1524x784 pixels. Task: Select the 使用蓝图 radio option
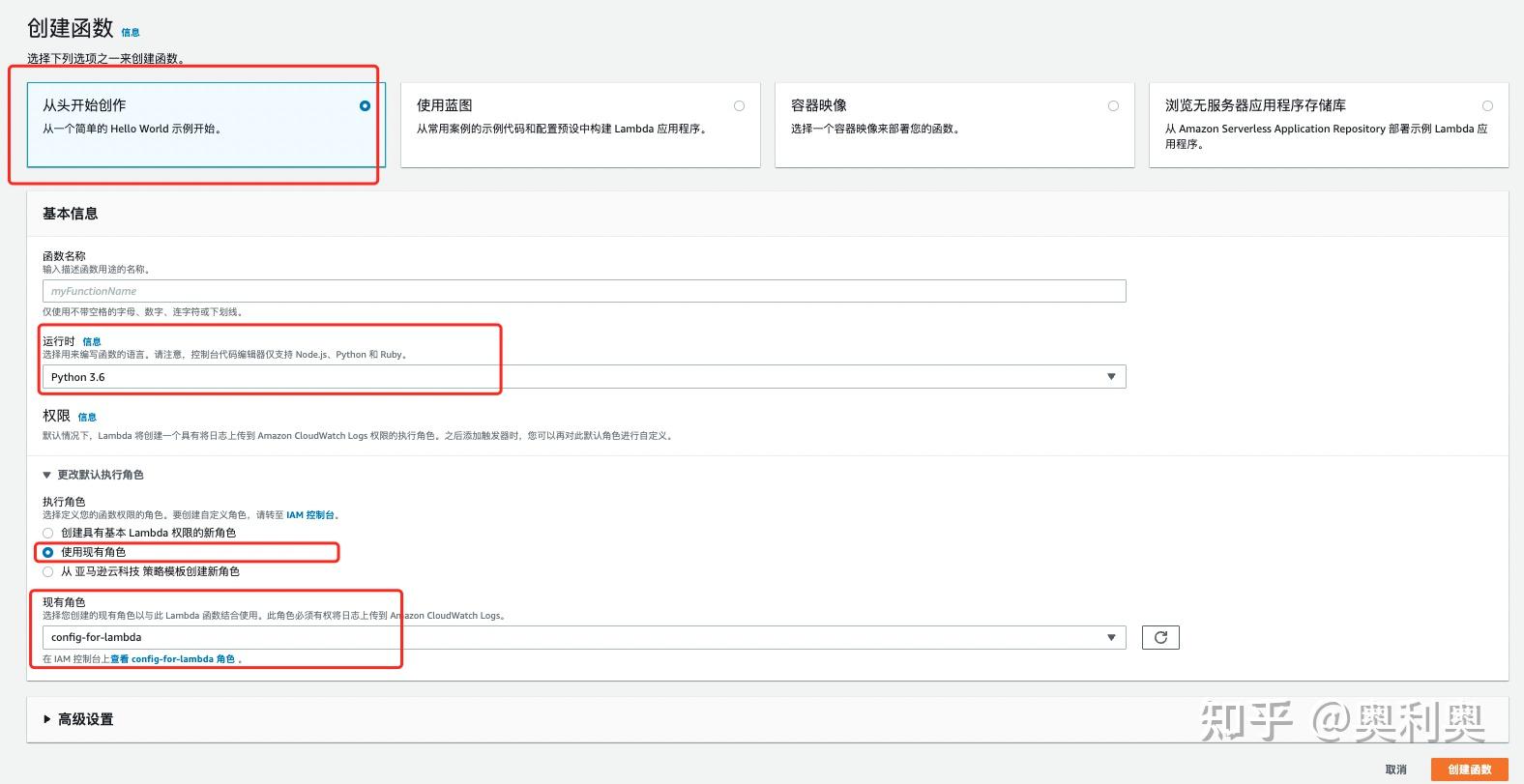739,106
